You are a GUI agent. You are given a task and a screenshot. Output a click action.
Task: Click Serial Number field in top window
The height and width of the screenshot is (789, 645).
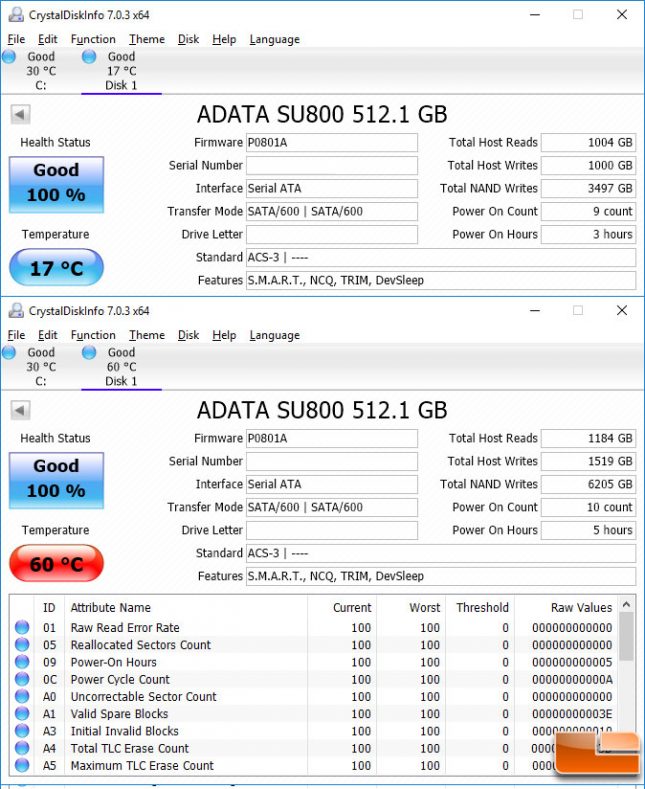tap(332, 166)
